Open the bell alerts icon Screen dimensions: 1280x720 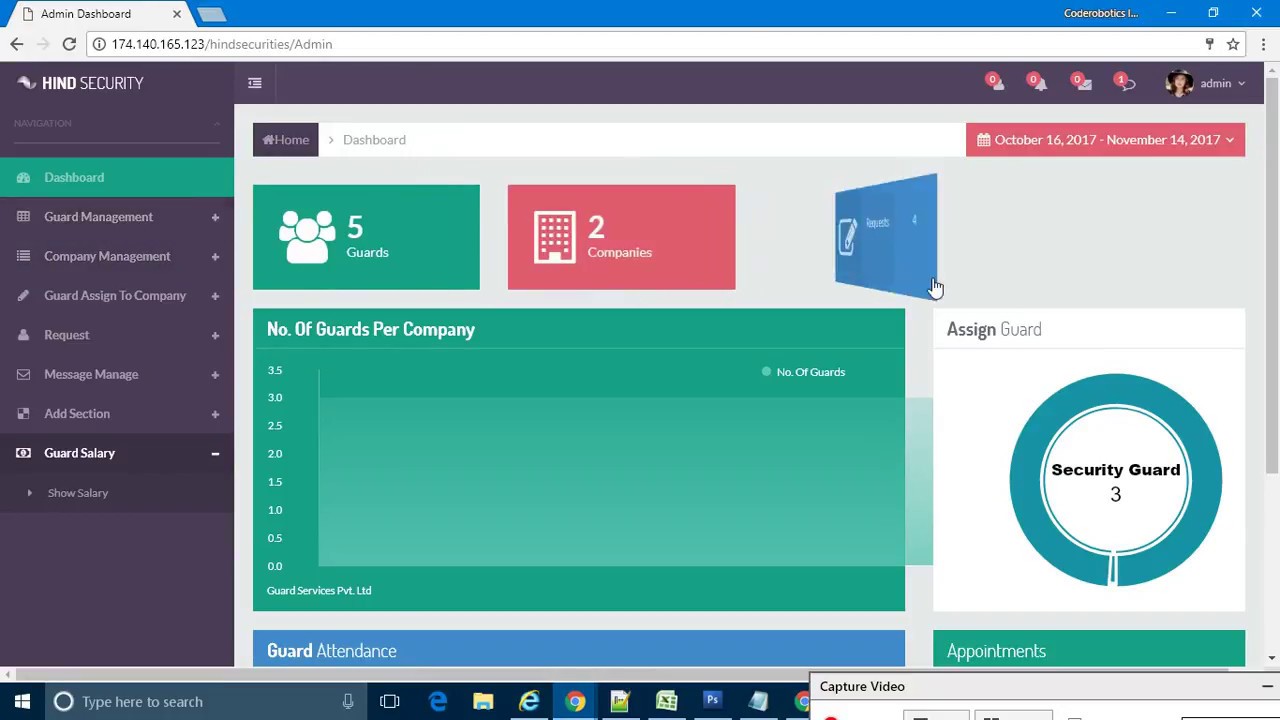(1038, 83)
